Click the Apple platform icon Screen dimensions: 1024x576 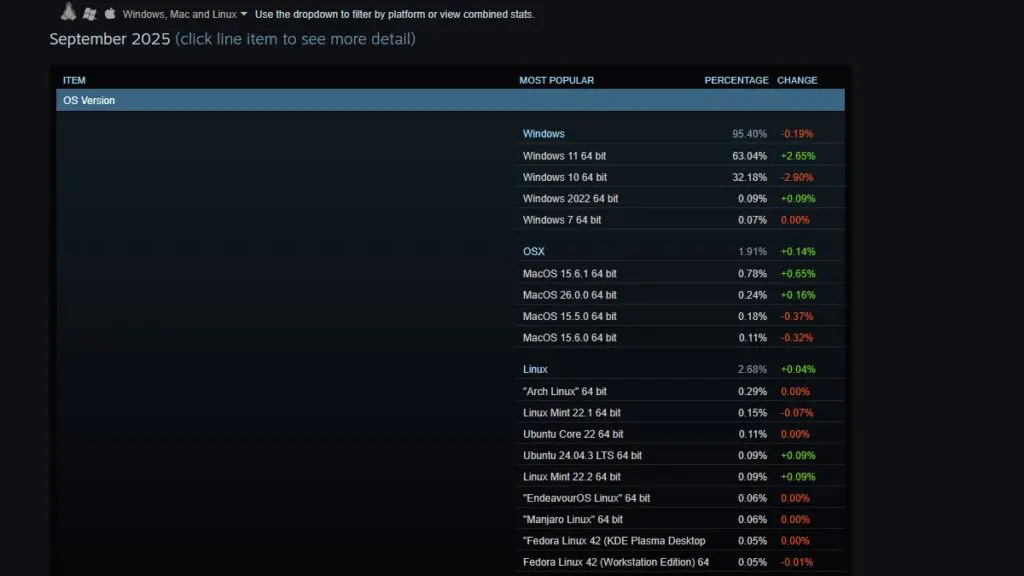point(110,13)
